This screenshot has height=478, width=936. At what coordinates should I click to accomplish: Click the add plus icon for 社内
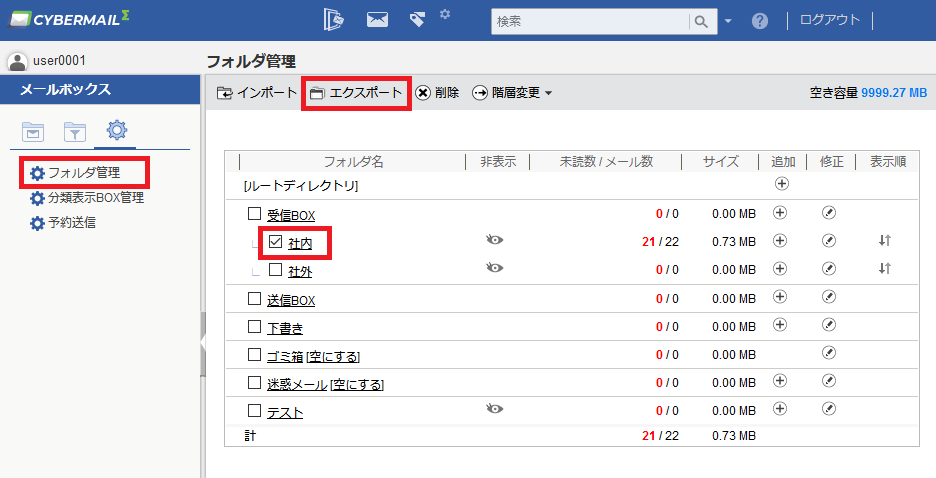click(780, 240)
